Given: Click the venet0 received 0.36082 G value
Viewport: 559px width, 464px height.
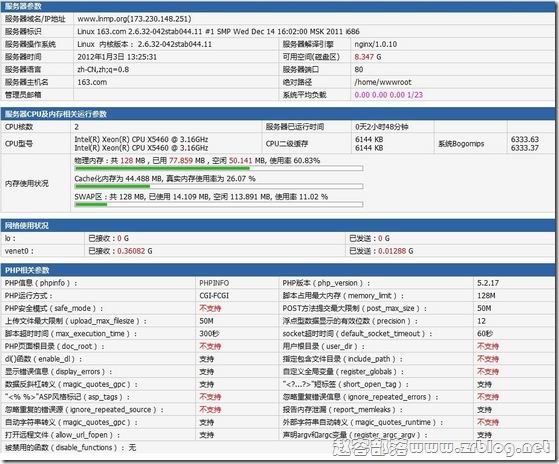Looking at the screenshot, I should [135, 251].
